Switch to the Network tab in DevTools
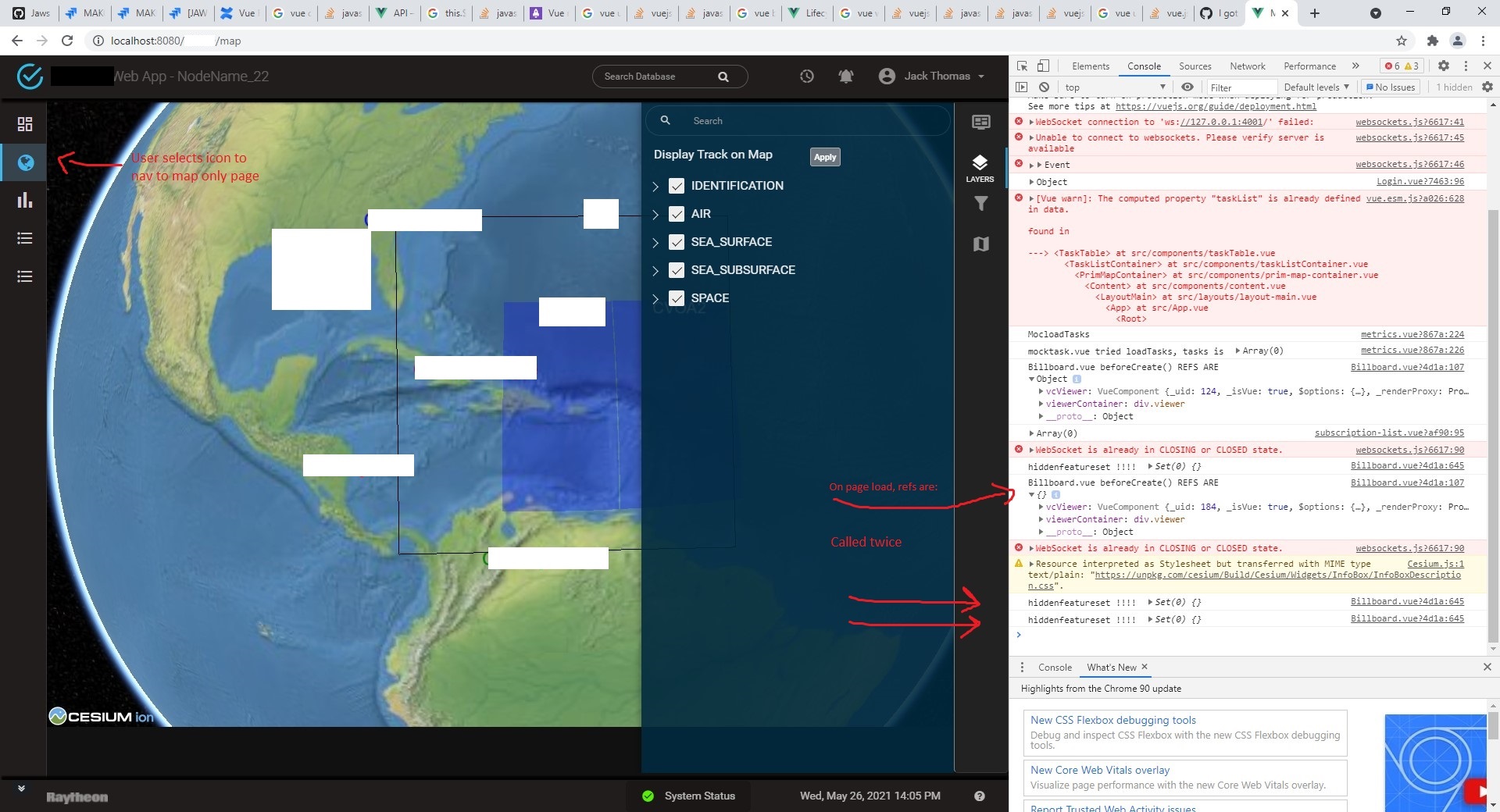 1247,66
